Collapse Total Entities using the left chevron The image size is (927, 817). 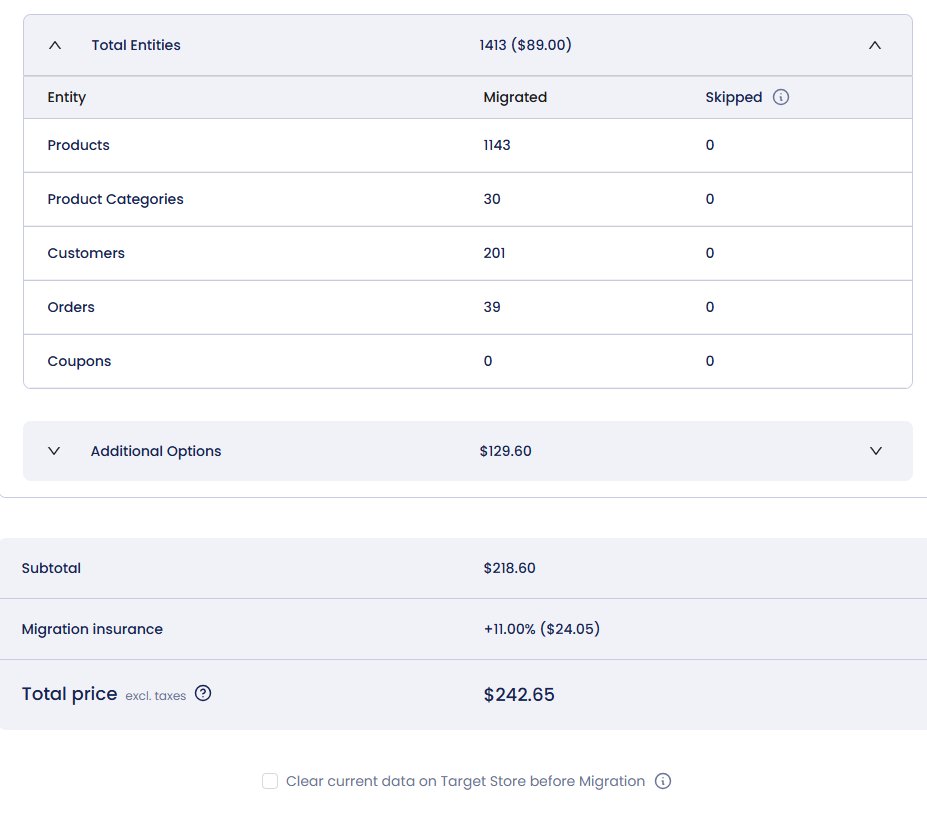click(x=55, y=45)
